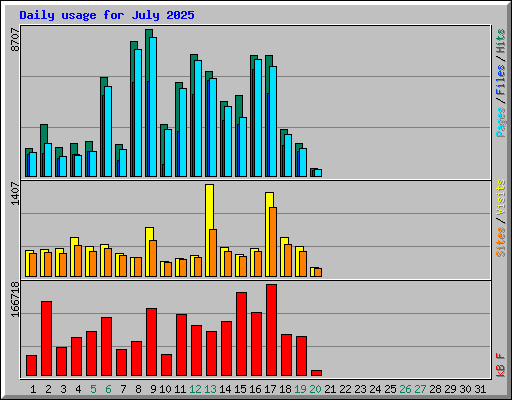Select day 4 on the date axis
The image size is (512, 400).
[x=78, y=389]
